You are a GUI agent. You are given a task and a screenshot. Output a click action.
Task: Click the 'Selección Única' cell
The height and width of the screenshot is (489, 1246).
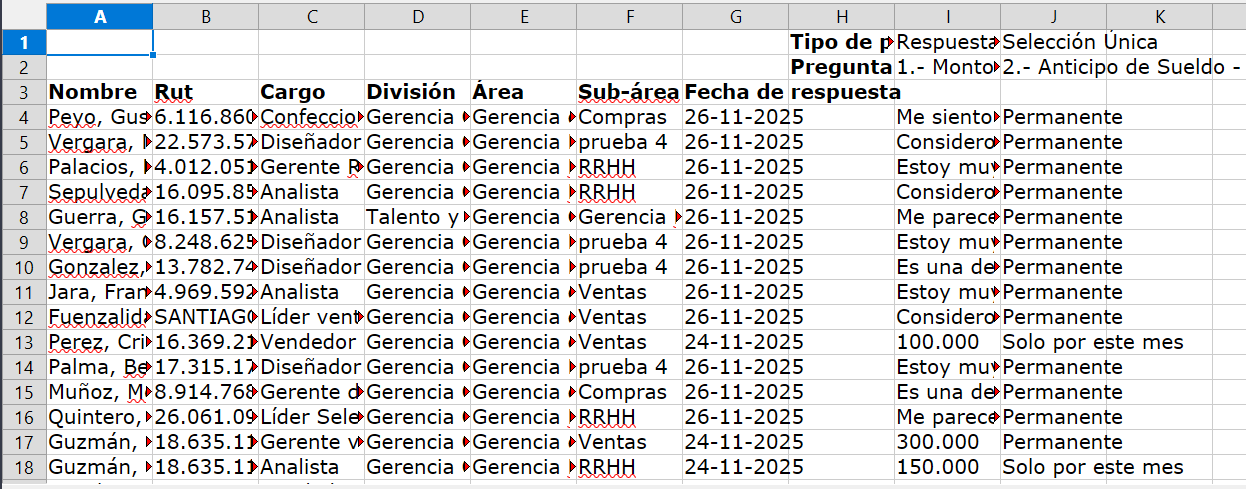click(x=1080, y=42)
